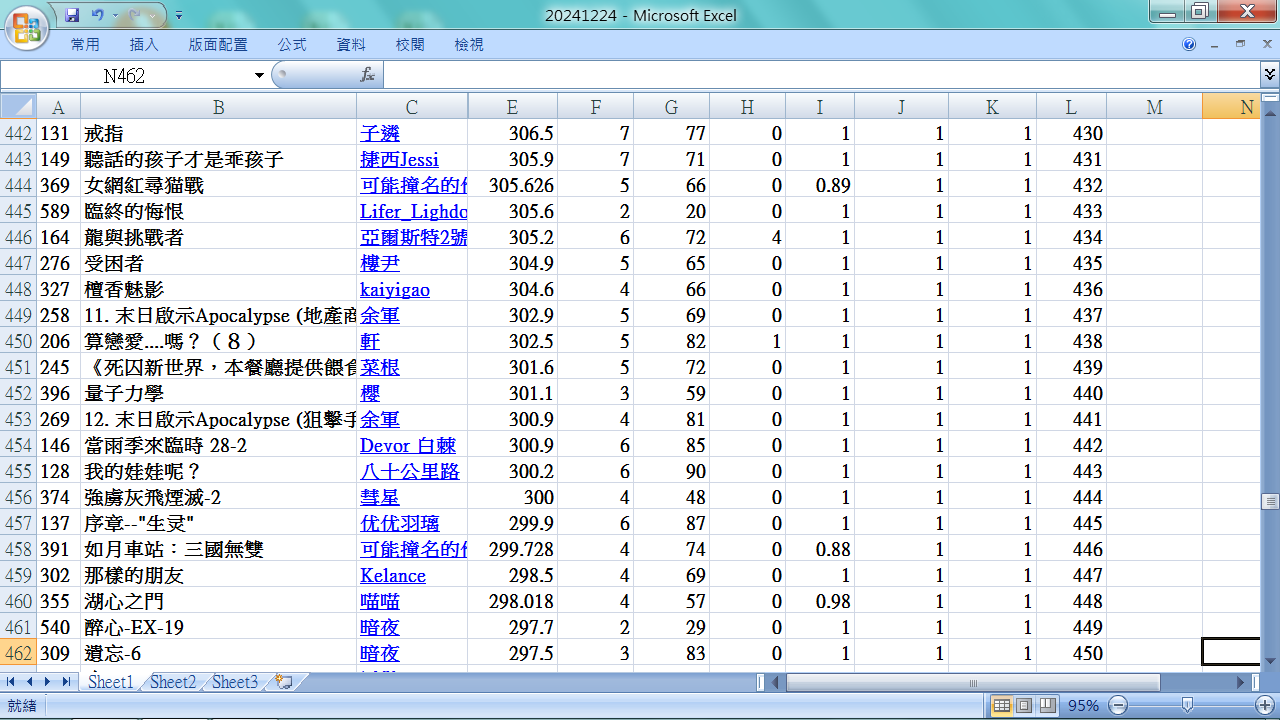Viewport: 1280px width, 720px height.
Task: Undo the last action
Action: [97, 15]
